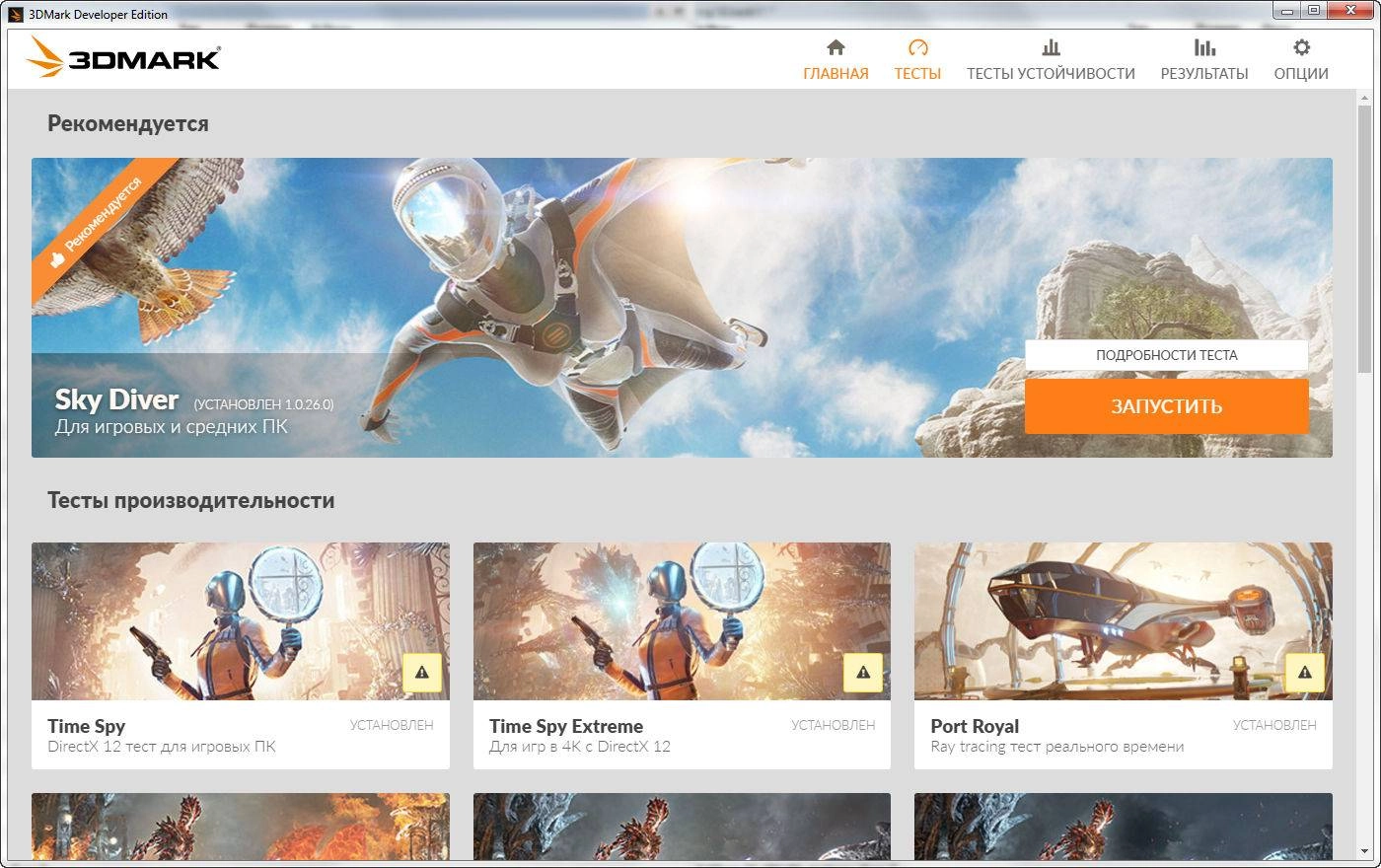Maximize the 3DMark window
The height and width of the screenshot is (868, 1381).
point(1314,11)
